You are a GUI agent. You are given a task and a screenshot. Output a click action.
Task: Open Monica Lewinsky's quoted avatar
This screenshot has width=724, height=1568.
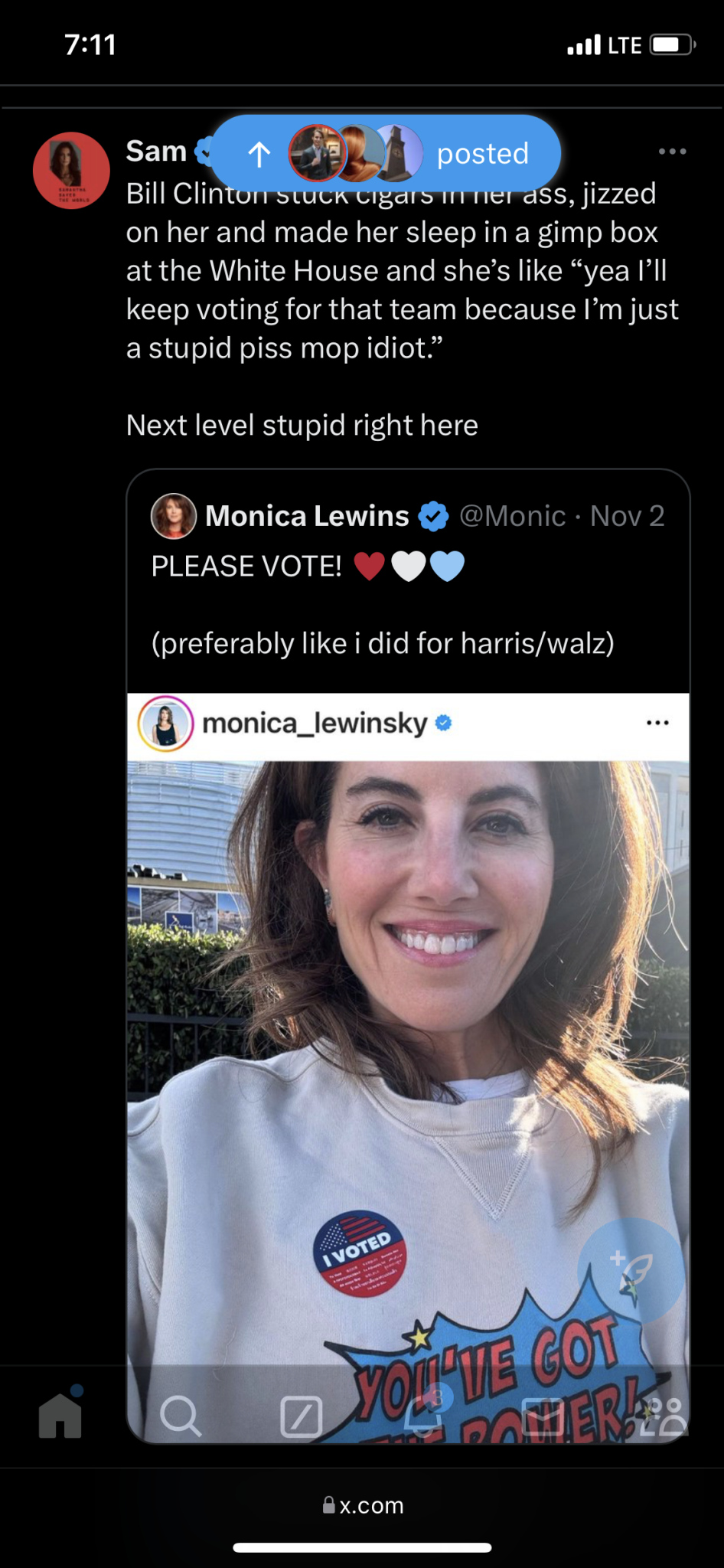174,516
